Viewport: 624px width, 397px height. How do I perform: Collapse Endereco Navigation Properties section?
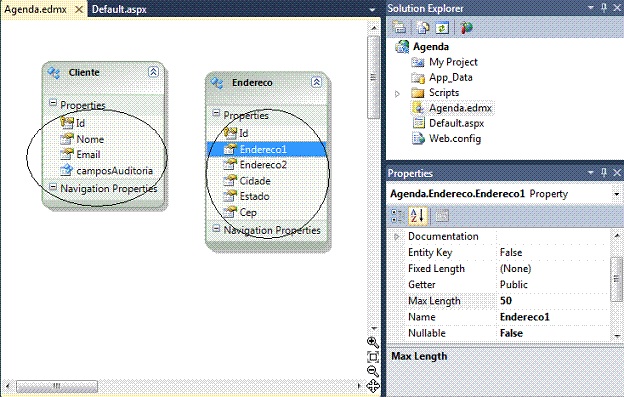pos(216,228)
